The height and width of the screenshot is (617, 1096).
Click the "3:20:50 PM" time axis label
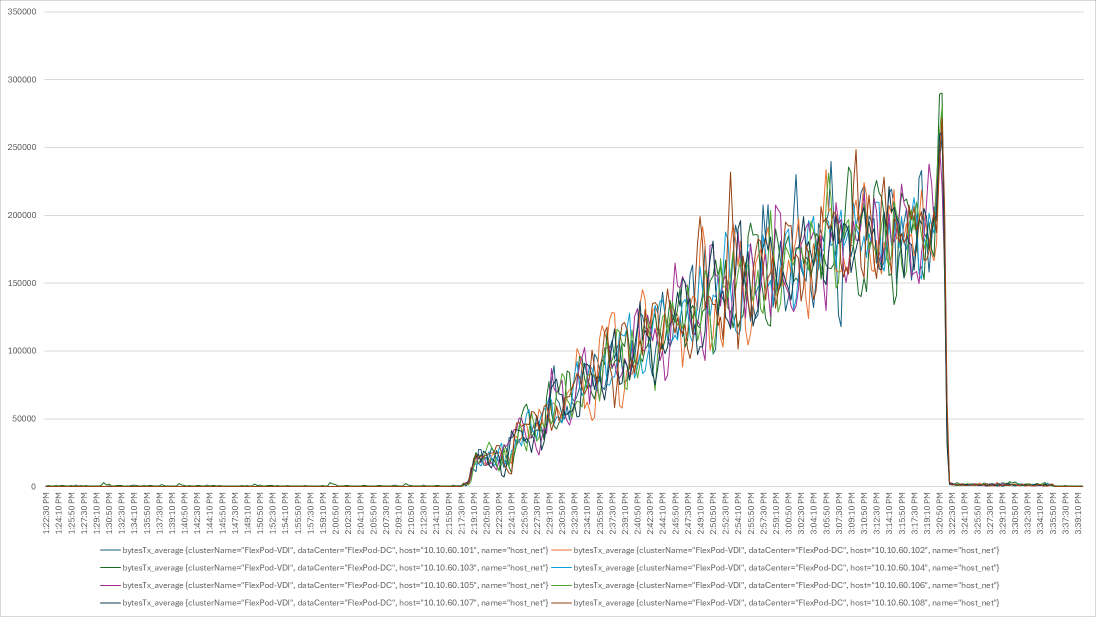[x=940, y=514]
